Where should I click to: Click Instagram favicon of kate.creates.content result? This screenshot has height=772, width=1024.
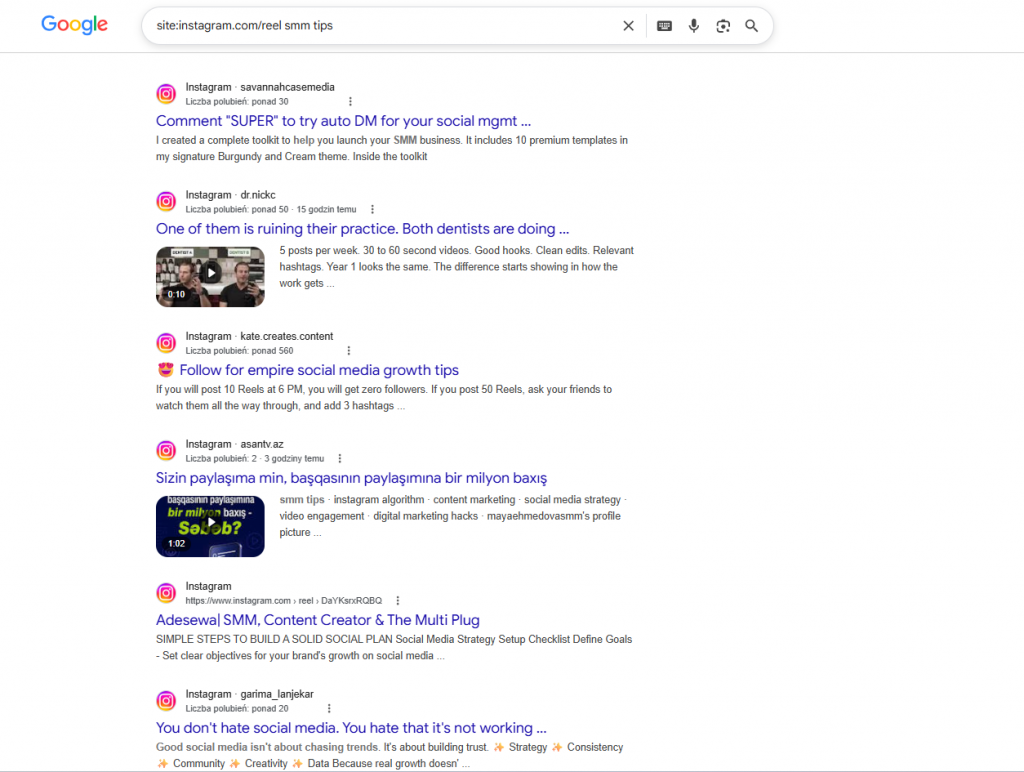tap(166, 343)
